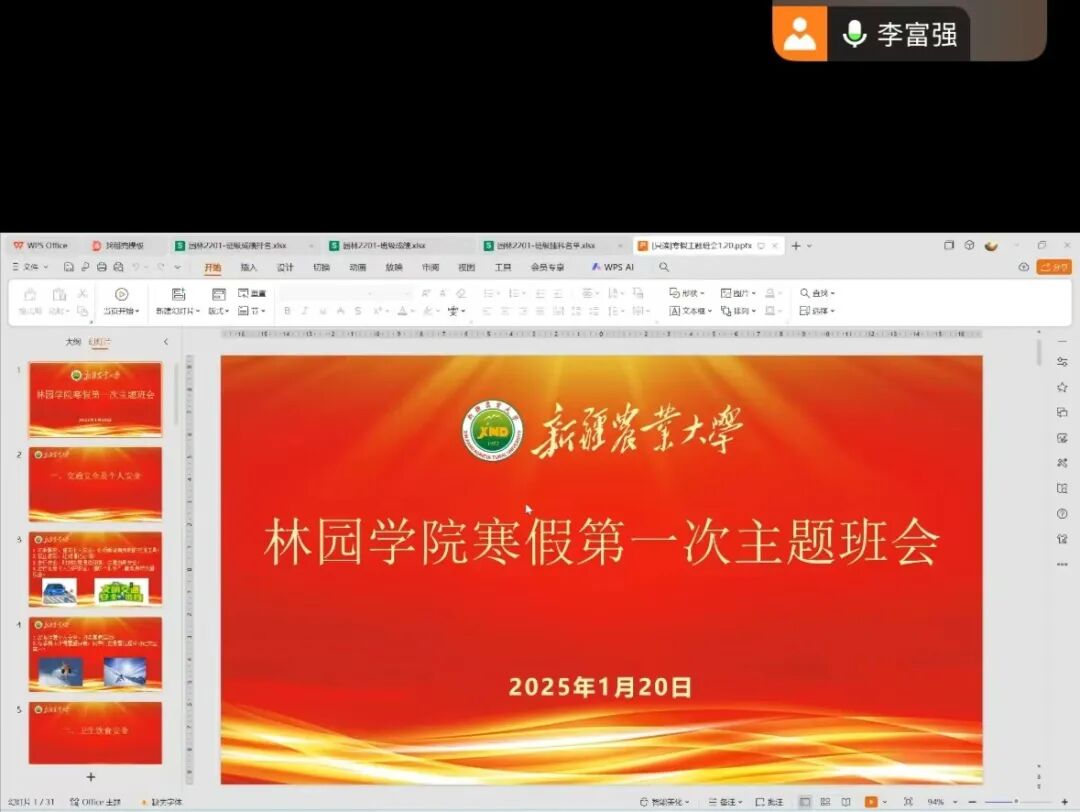The image size is (1080, 812).
Task: Click the New Slide (新建幻灯片) icon
Action: [178, 293]
